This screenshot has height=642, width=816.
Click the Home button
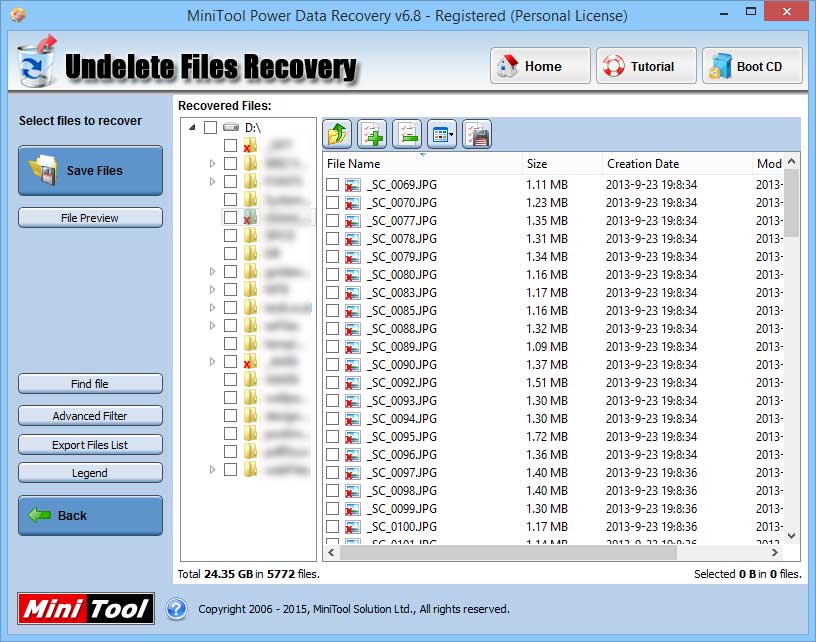pyautogui.click(x=539, y=65)
